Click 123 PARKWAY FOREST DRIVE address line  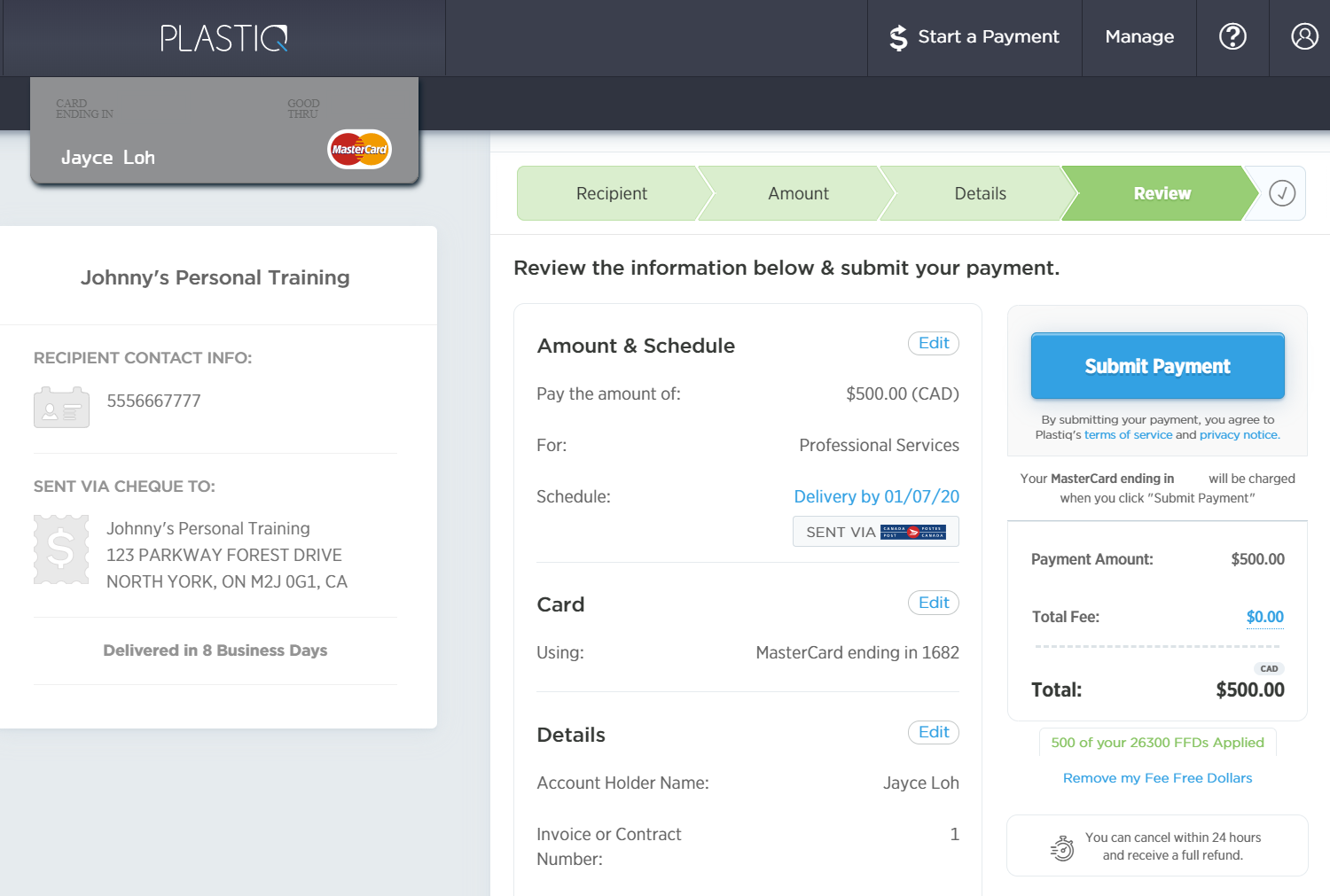[x=224, y=555]
